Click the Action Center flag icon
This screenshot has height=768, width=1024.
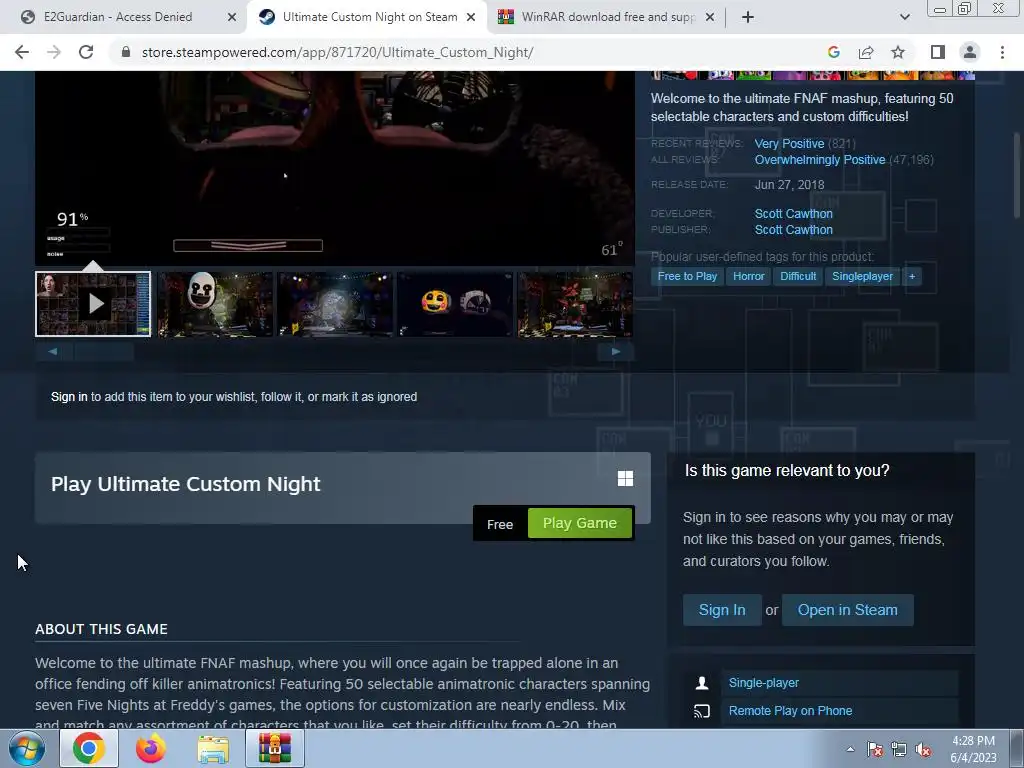[875, 750]
